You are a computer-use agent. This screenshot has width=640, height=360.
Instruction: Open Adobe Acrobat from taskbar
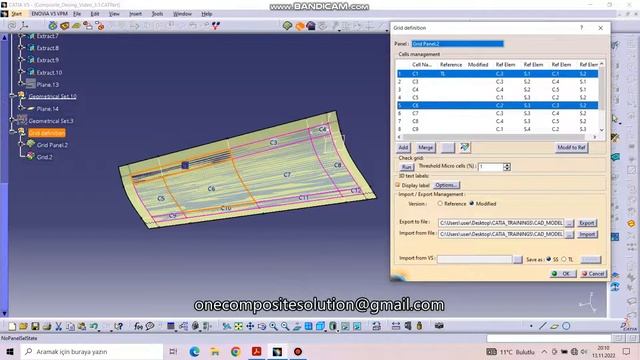pos(256,351)
